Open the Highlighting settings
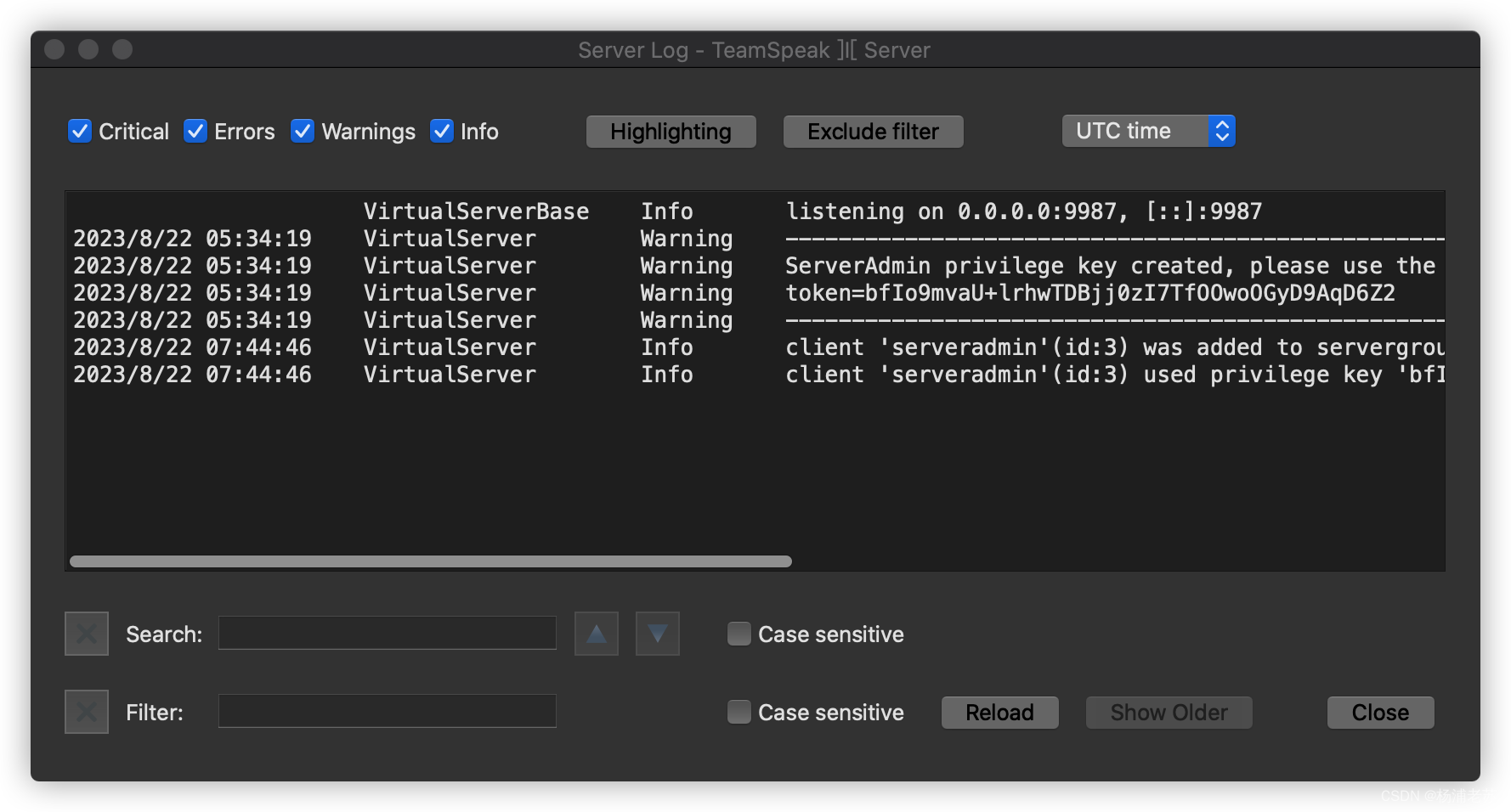 point(671,132)
